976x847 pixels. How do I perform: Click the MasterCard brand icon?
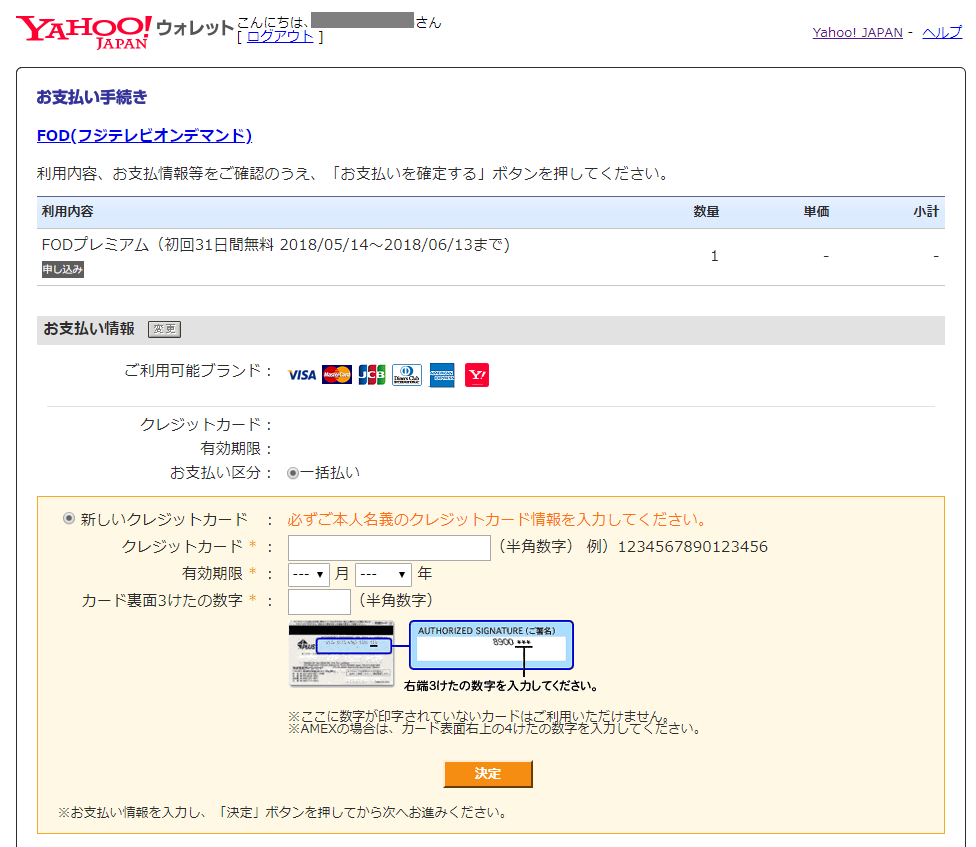pos(337,375)
